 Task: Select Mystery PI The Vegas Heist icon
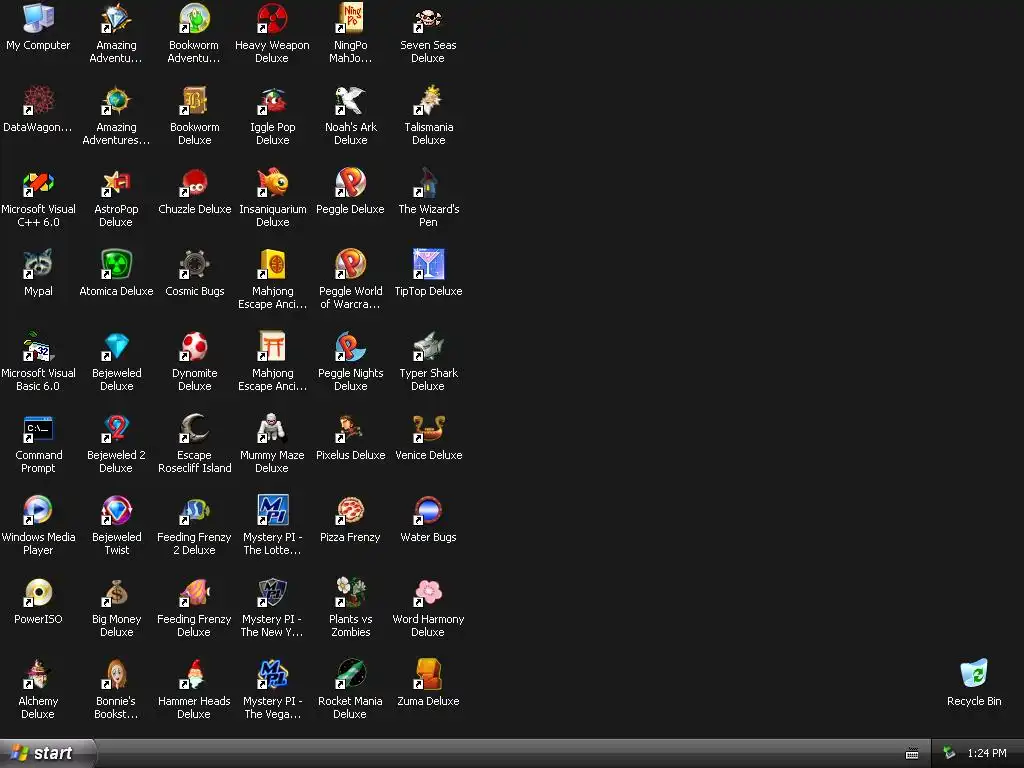(272, 674)
